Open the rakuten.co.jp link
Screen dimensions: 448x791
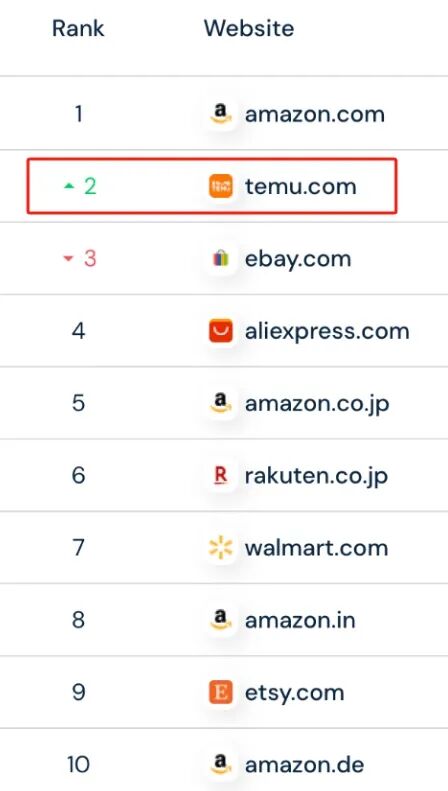pyautogui.click(x=316, y=476)
